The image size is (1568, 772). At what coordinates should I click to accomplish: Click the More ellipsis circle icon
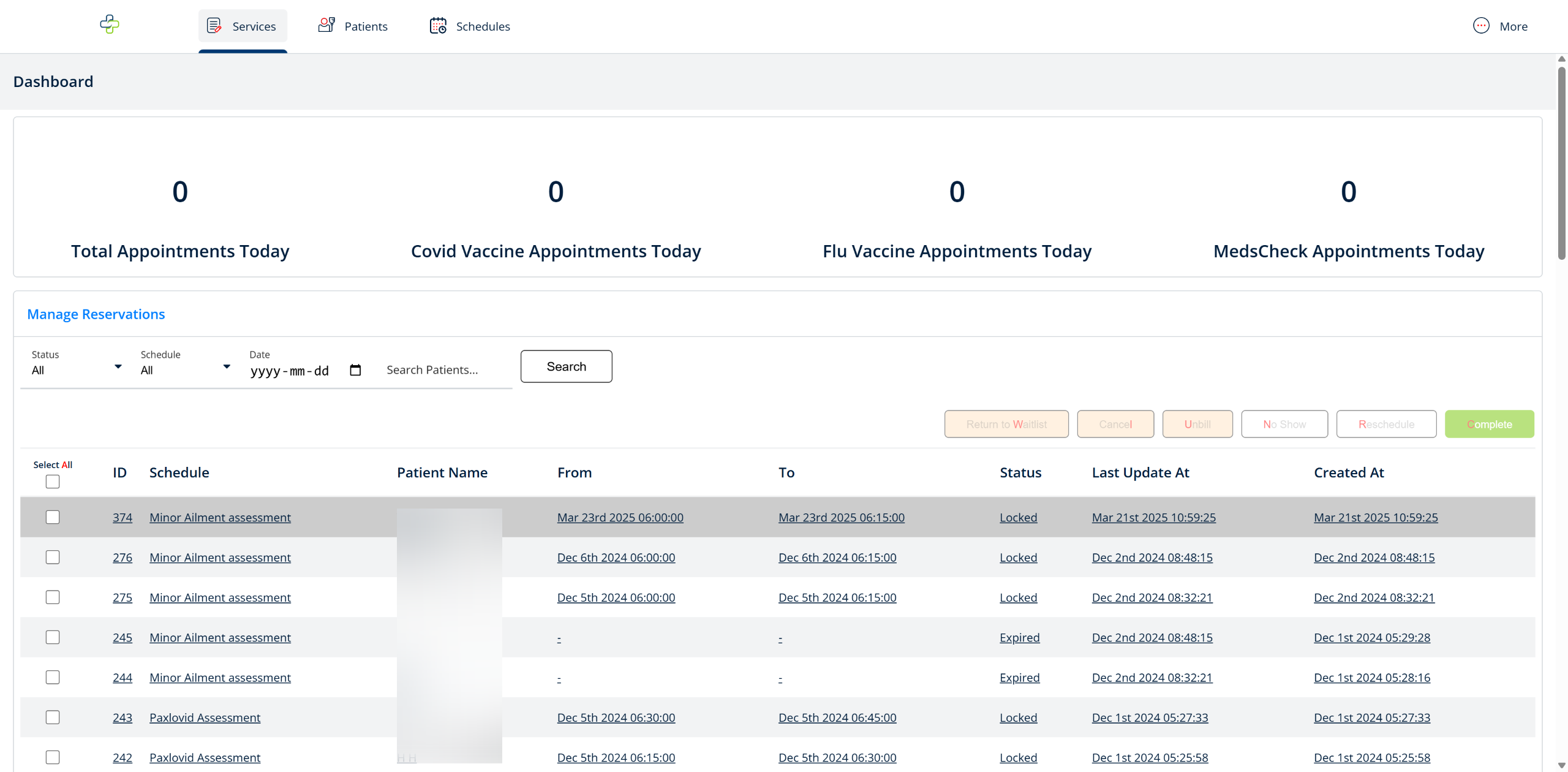[1481, 26]
